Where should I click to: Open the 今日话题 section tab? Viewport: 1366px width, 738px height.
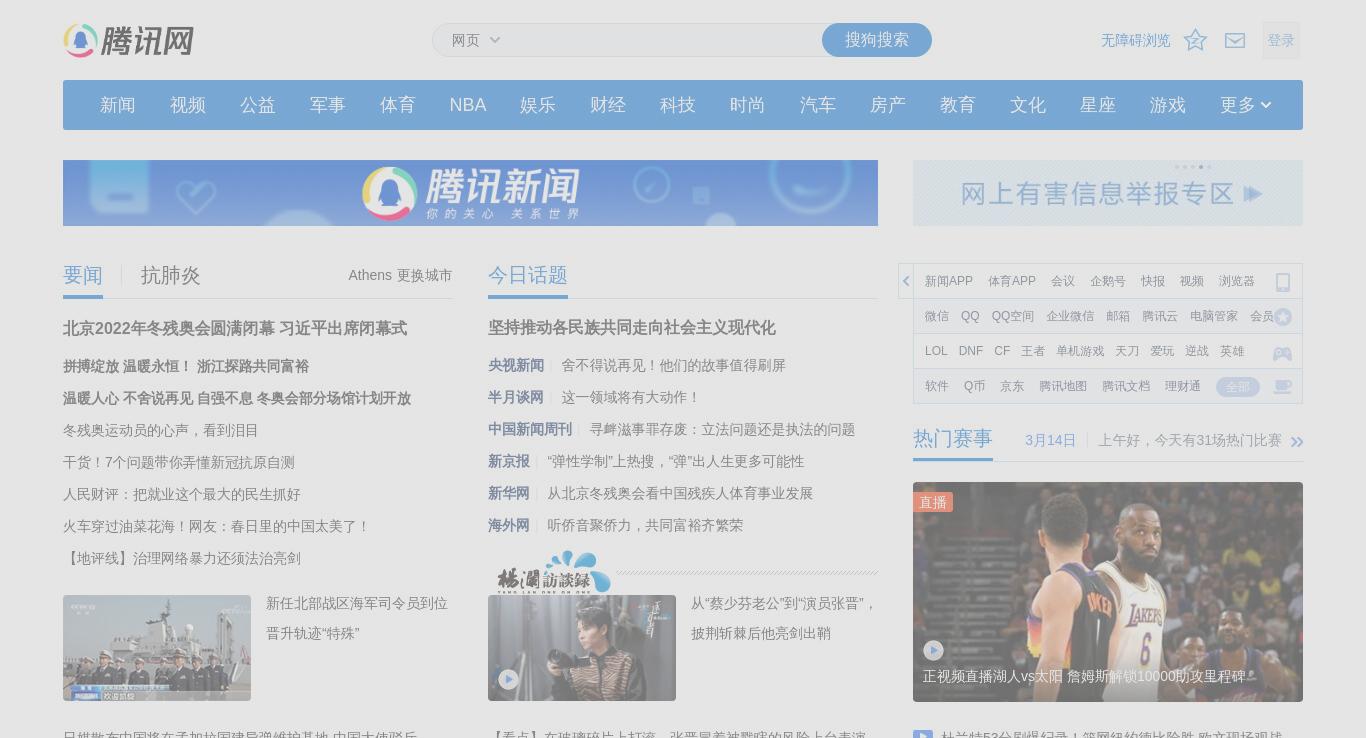(528, 275)
